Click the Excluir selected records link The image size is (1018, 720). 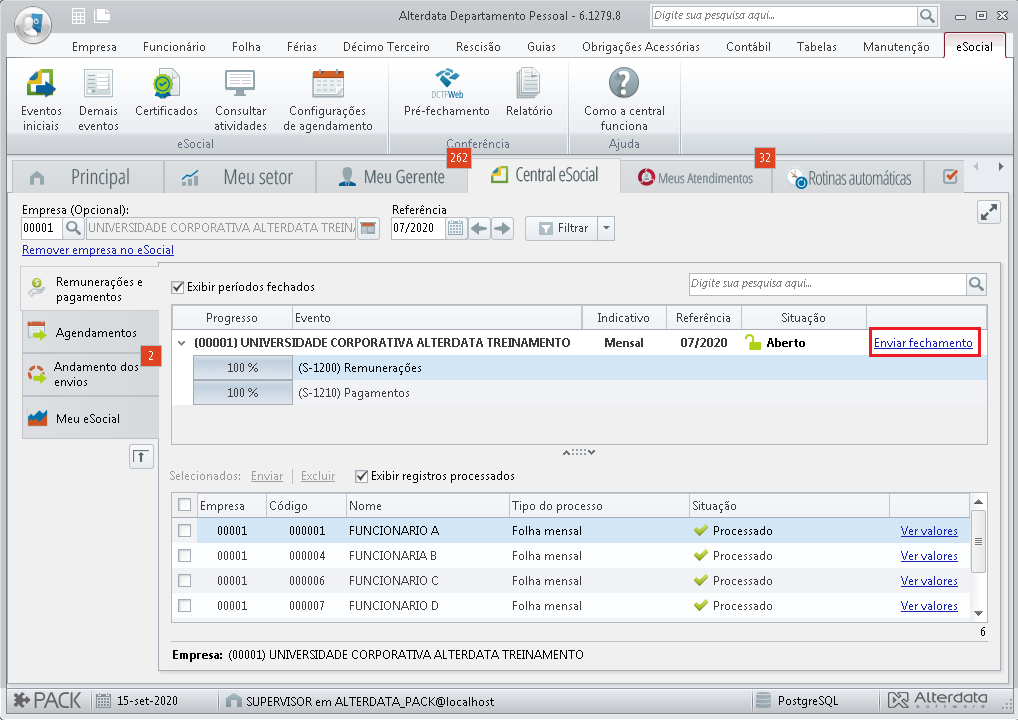point(317,476)
